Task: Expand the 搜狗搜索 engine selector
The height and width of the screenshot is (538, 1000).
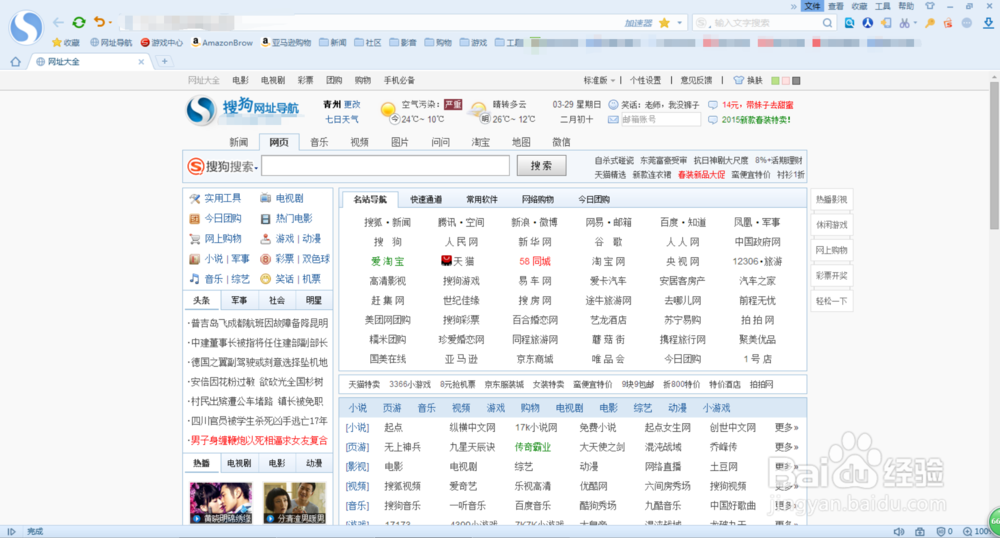Action: (223, 166)
